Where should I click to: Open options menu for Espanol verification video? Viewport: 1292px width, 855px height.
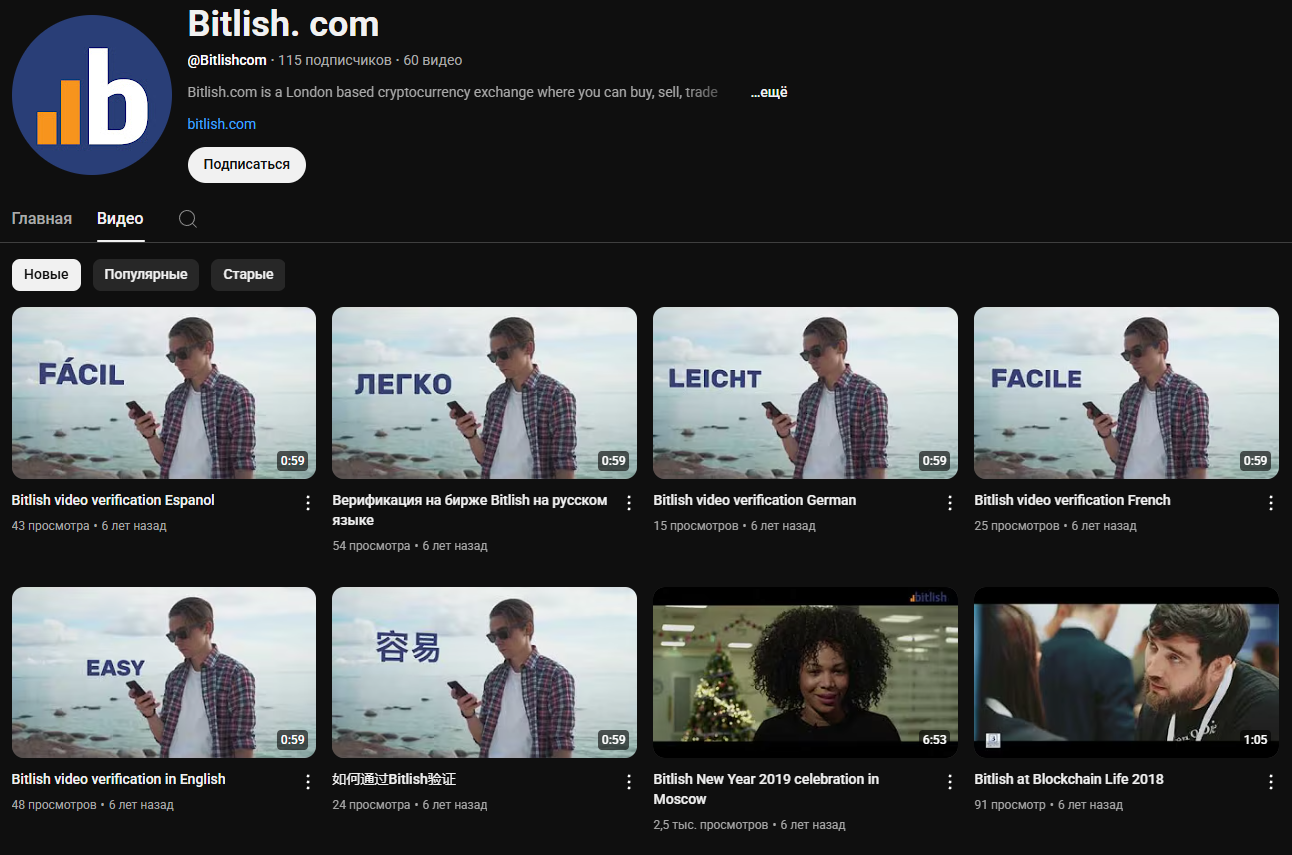pos(308,503)
